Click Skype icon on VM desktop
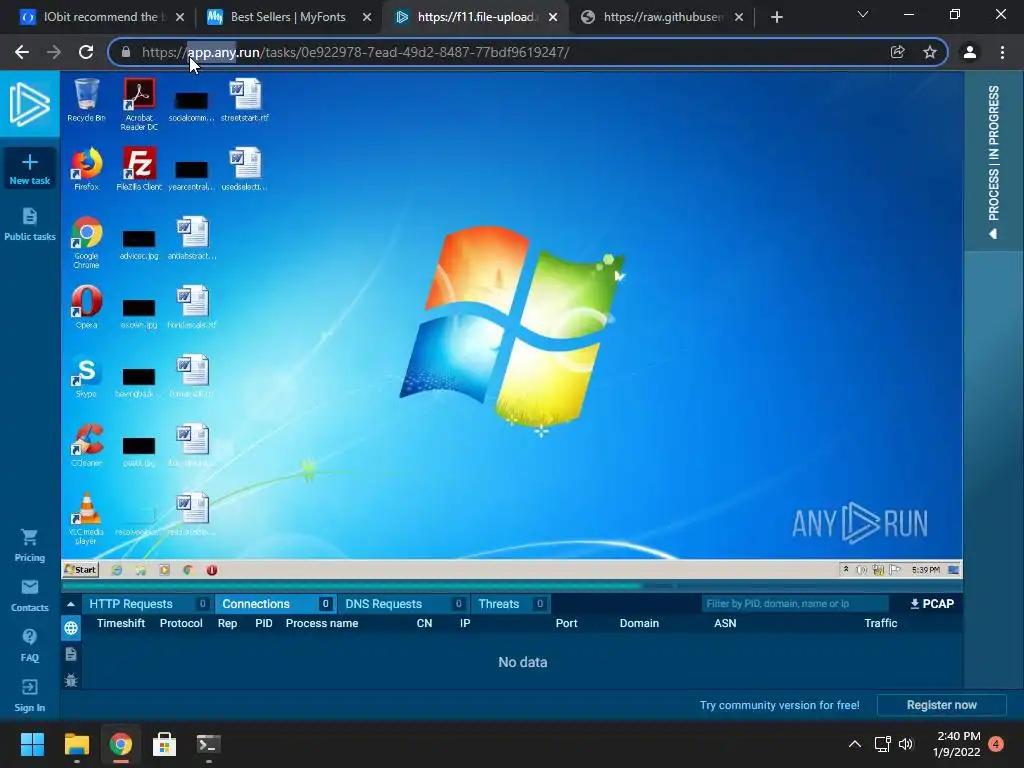 point(86,376)
